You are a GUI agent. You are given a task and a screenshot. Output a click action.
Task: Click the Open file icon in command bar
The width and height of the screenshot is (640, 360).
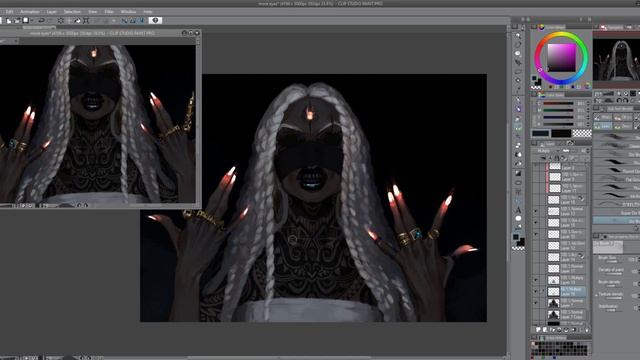pos(17,20)
